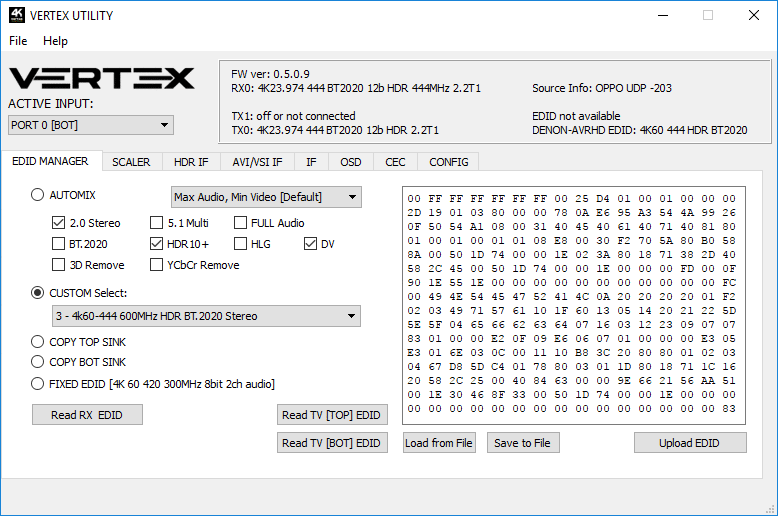This screenshot has width=778, height=516.
Task: Click the window resize grip
Action: pos(771,509)
